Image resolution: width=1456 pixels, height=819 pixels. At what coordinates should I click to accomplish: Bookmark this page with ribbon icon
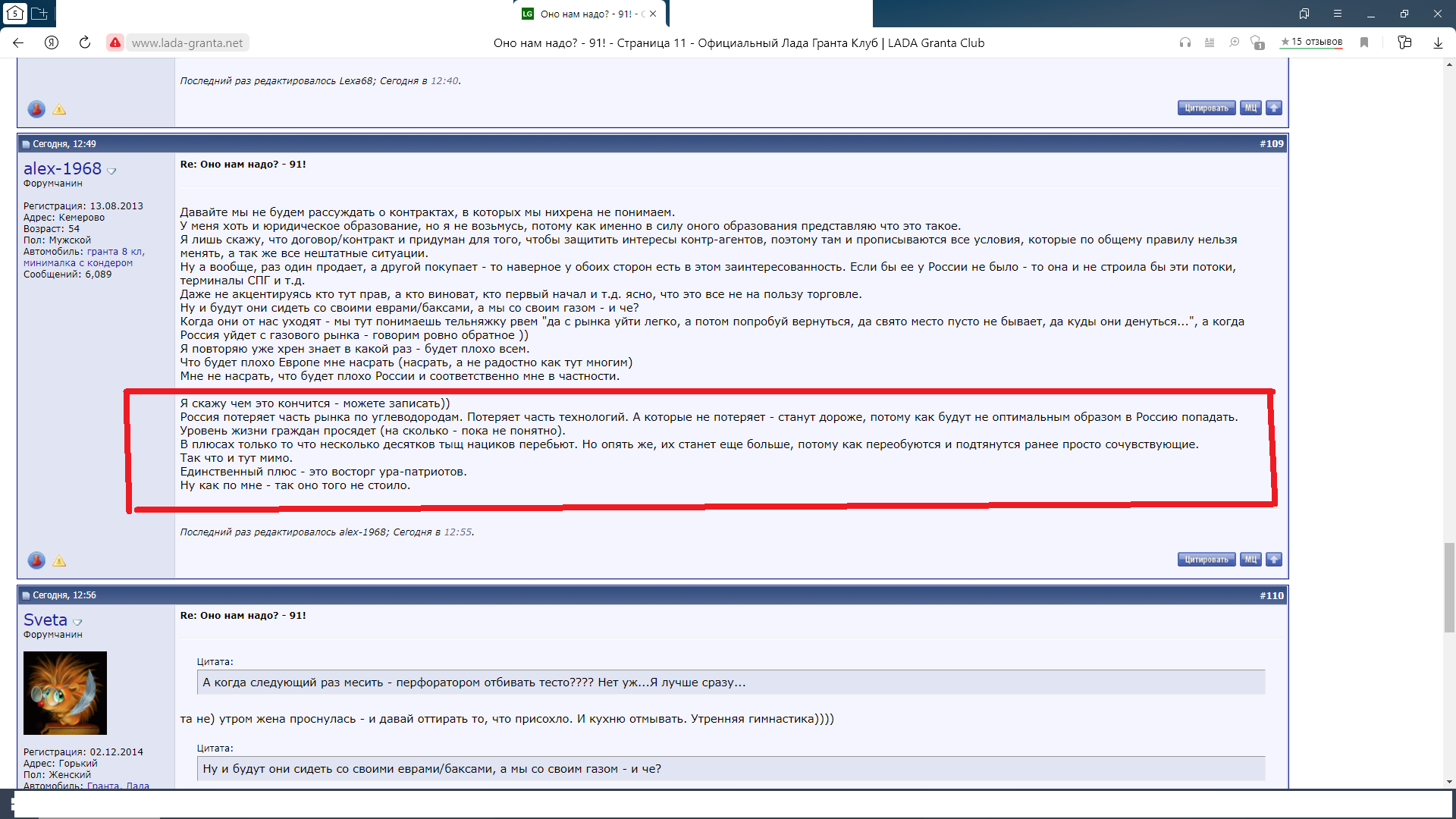(x=1364, y=42)
